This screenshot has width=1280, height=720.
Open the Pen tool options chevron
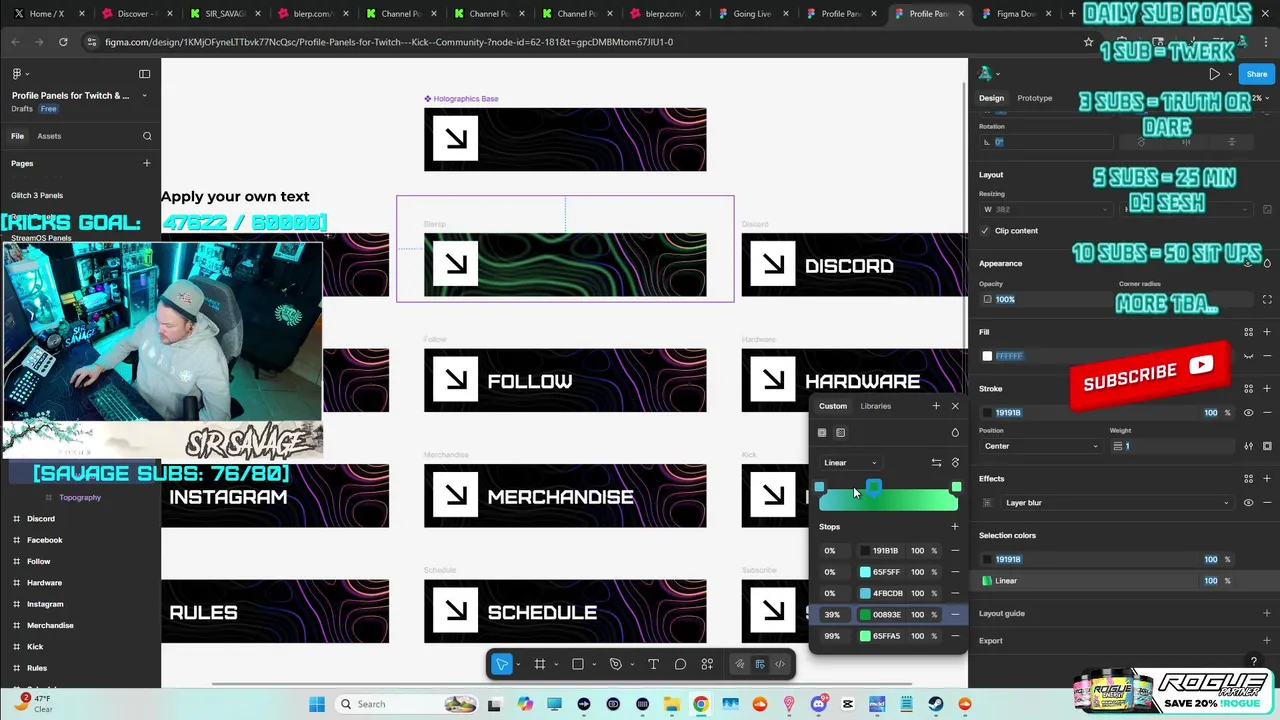631,665
